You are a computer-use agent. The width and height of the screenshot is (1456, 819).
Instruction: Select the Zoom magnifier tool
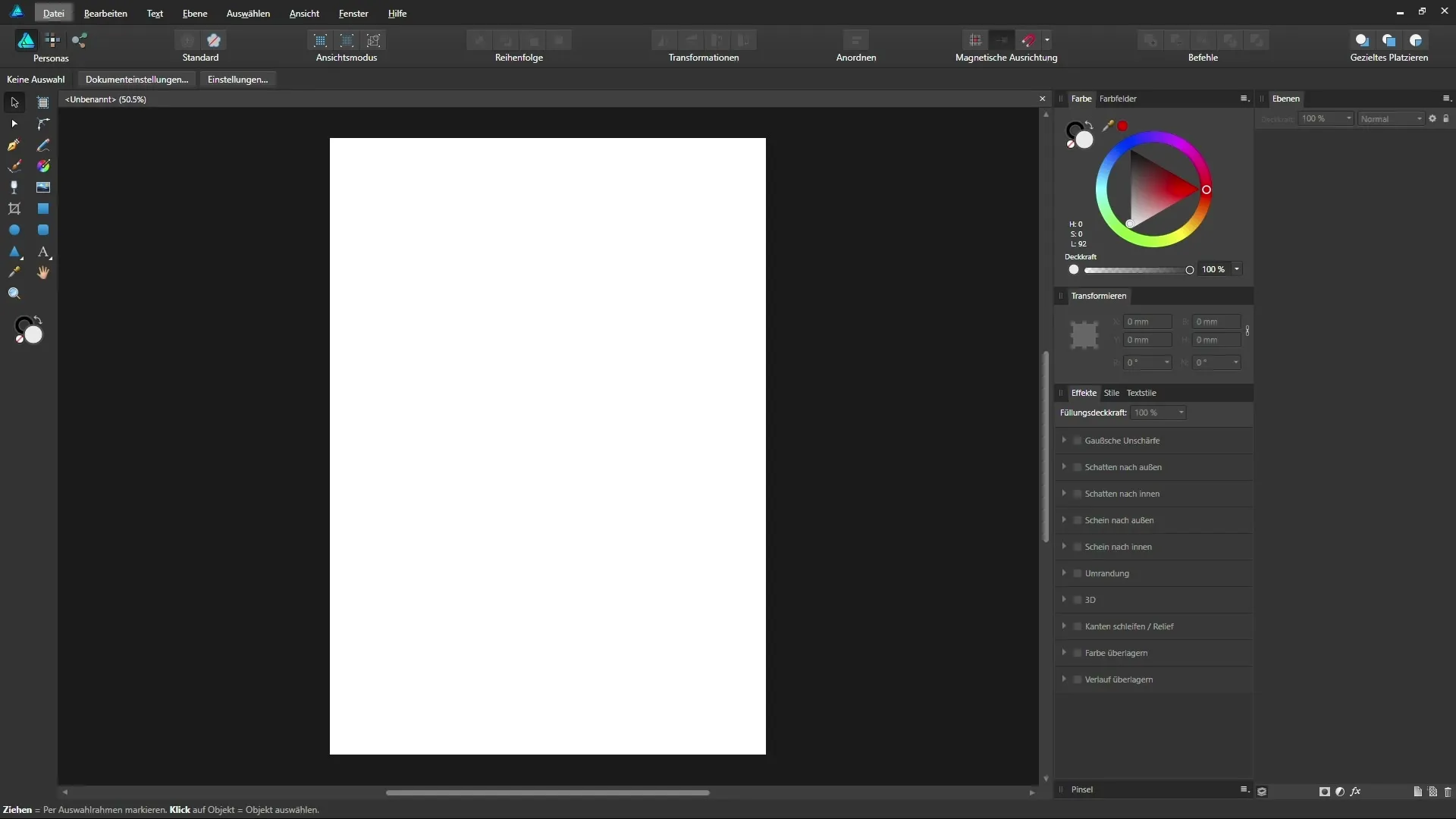point(14,293)
